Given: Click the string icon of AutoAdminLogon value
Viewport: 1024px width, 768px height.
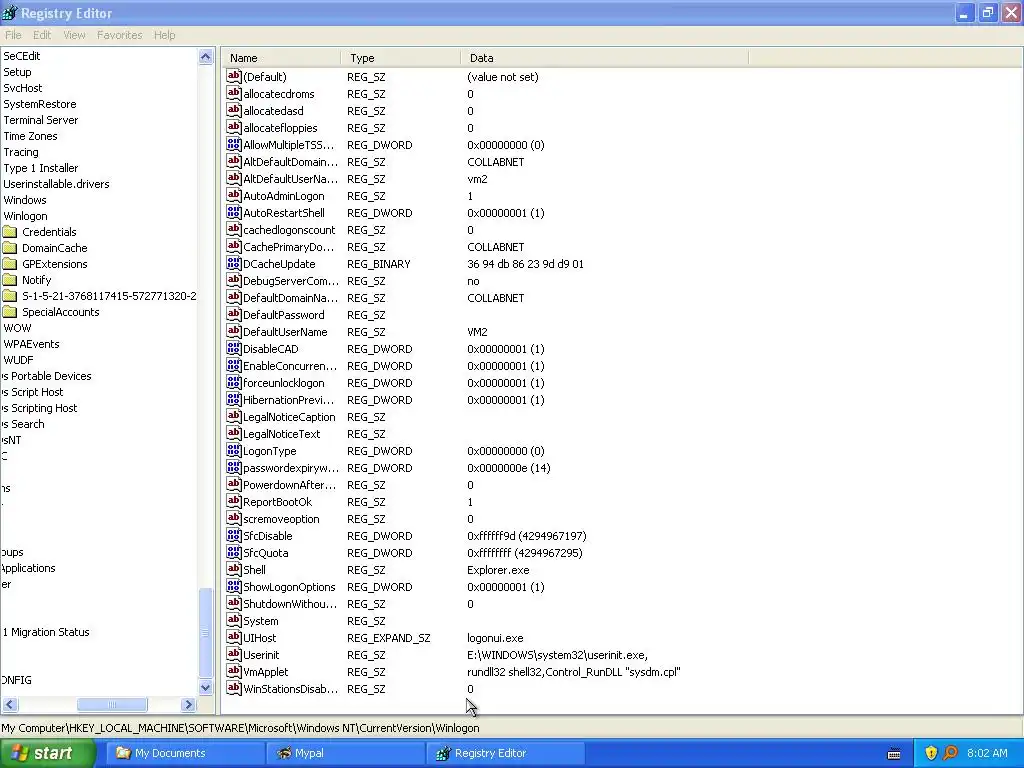Looking at the screenshot, I should (234, 195).
